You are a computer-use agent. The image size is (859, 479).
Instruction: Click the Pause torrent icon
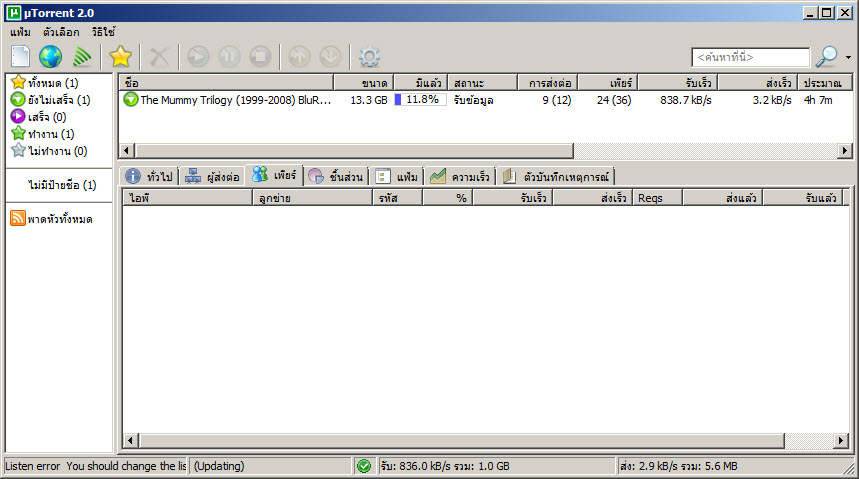click(229, 56)
